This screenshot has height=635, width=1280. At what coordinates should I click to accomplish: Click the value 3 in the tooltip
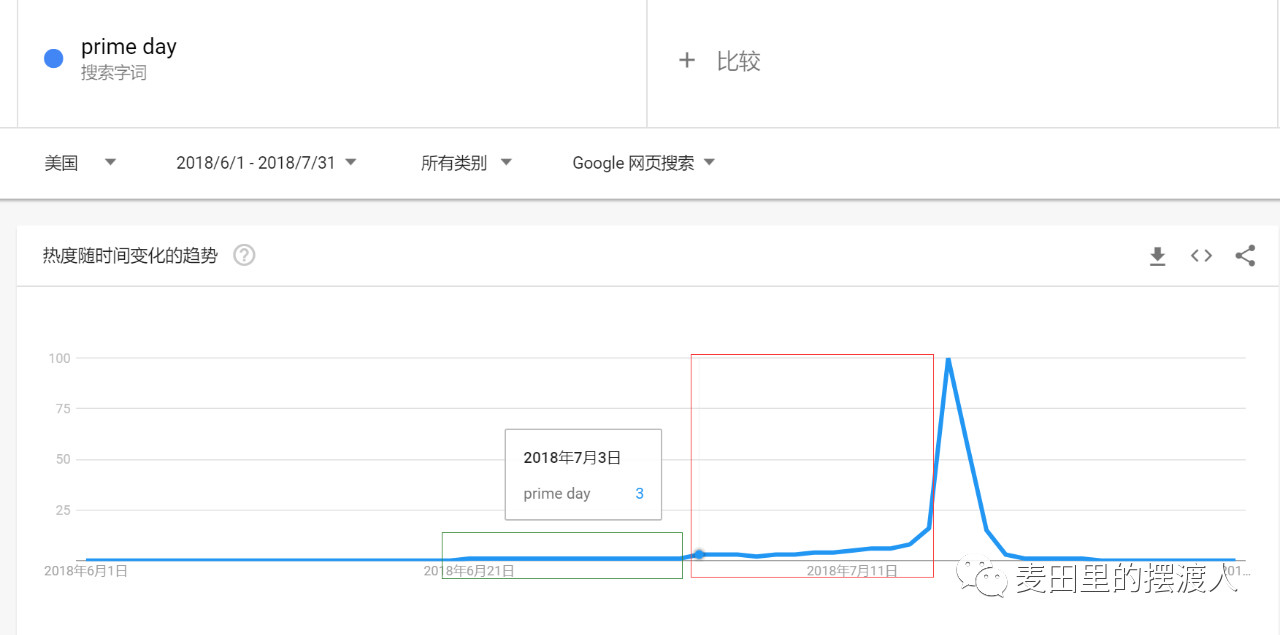639,493
